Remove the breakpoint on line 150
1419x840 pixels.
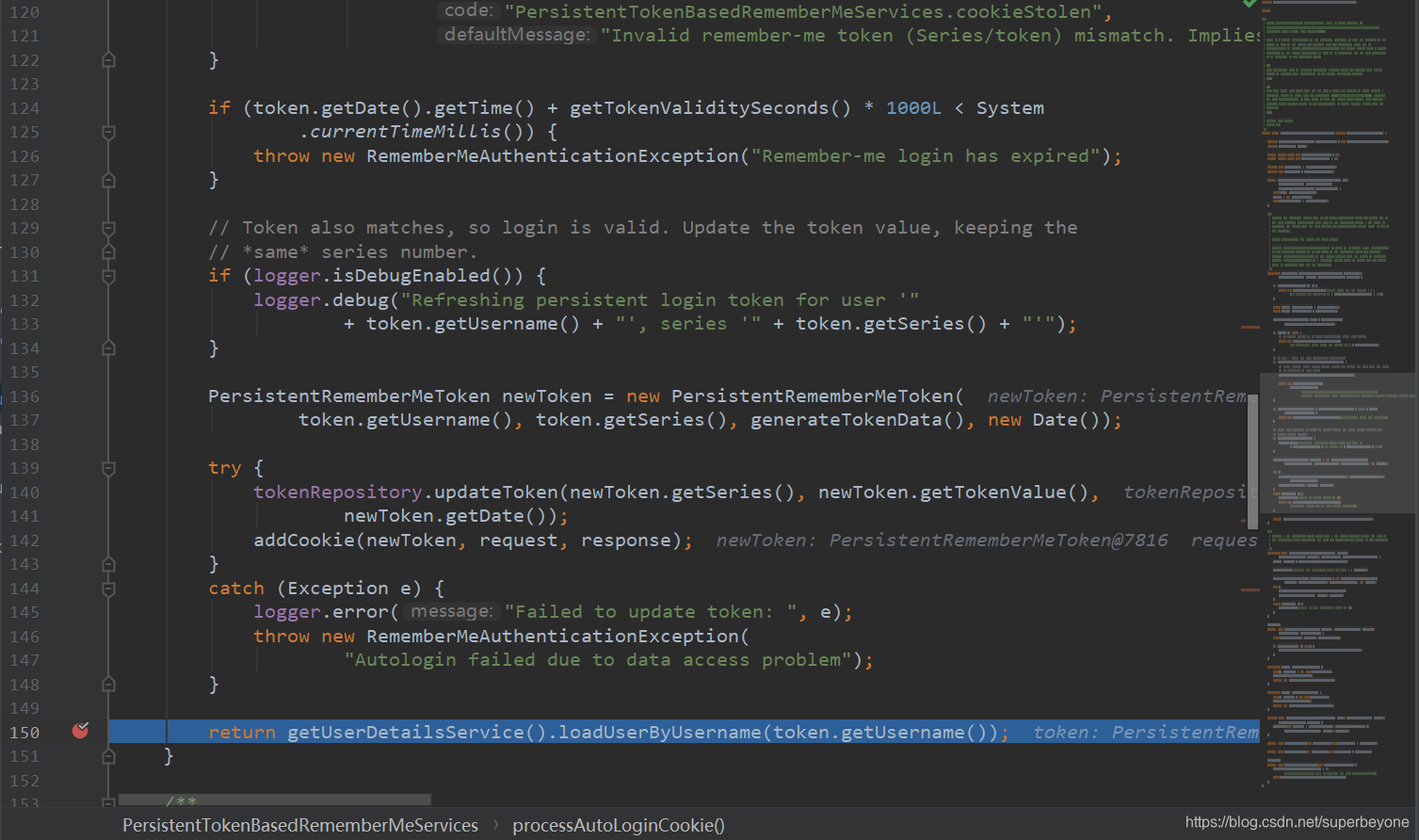pyautogui.click(x=80, y=731)
